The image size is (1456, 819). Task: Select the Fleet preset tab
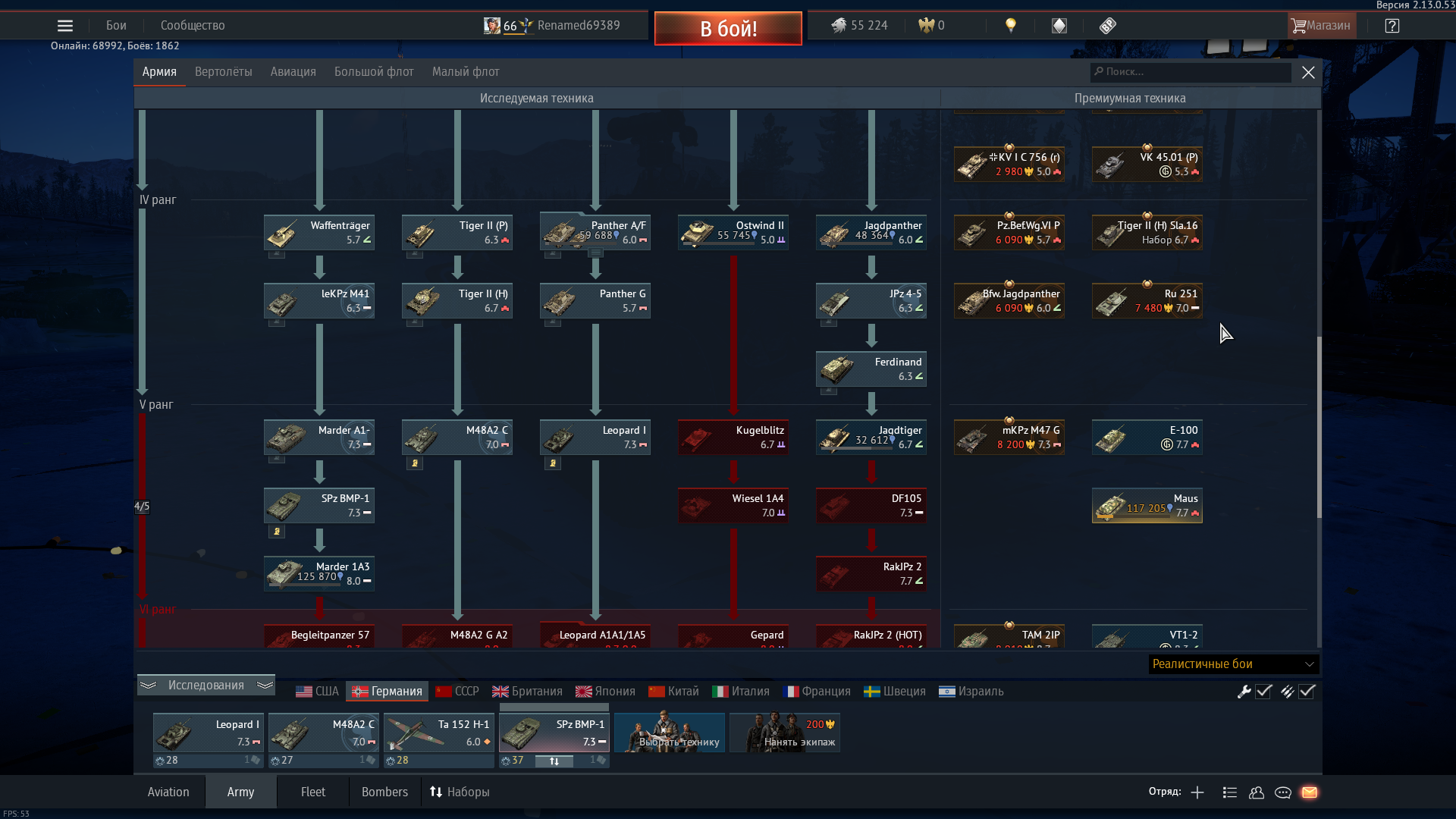point(313,792)
